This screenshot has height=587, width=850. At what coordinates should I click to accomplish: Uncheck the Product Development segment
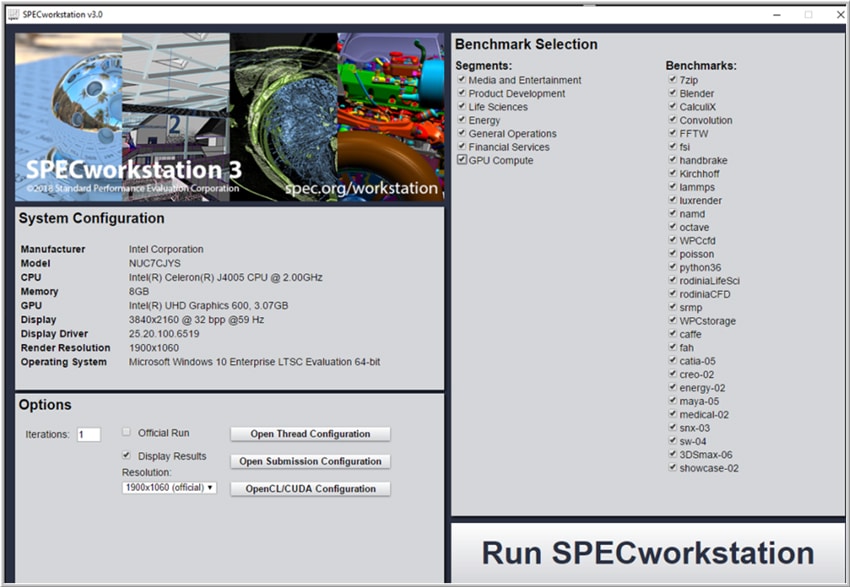pos(462,93)
